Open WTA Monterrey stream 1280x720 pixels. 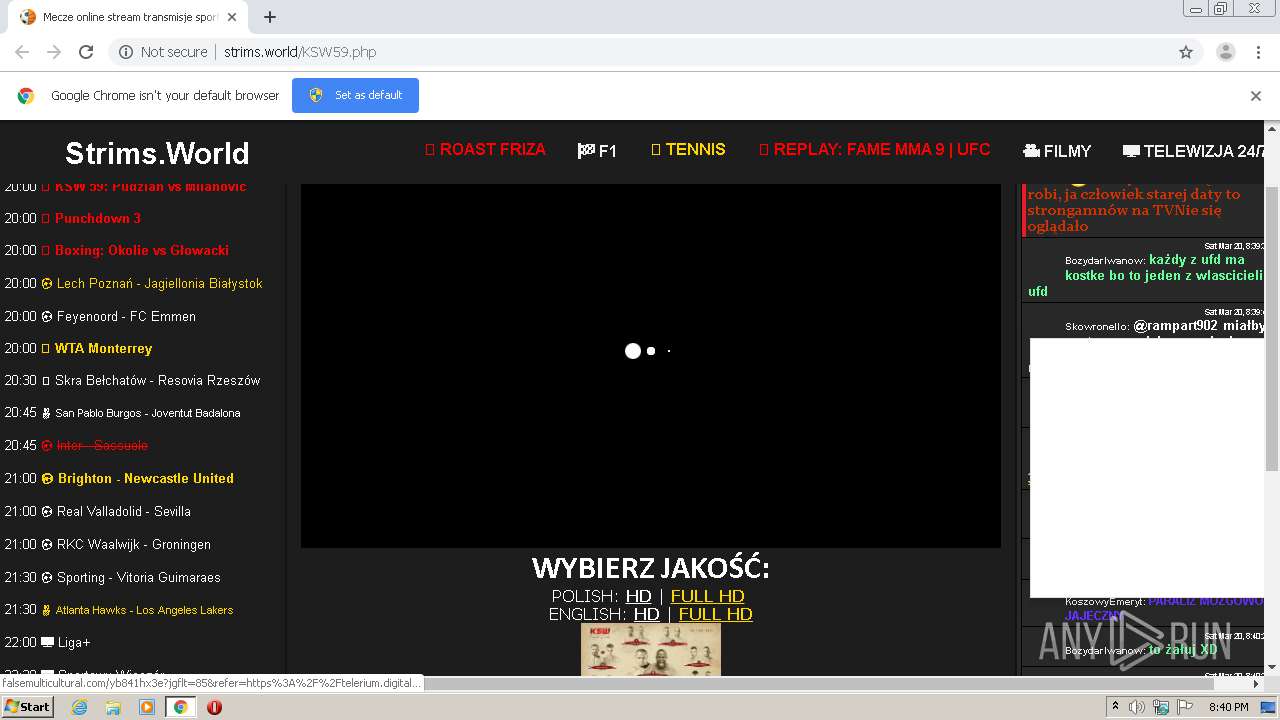[103, 348]
